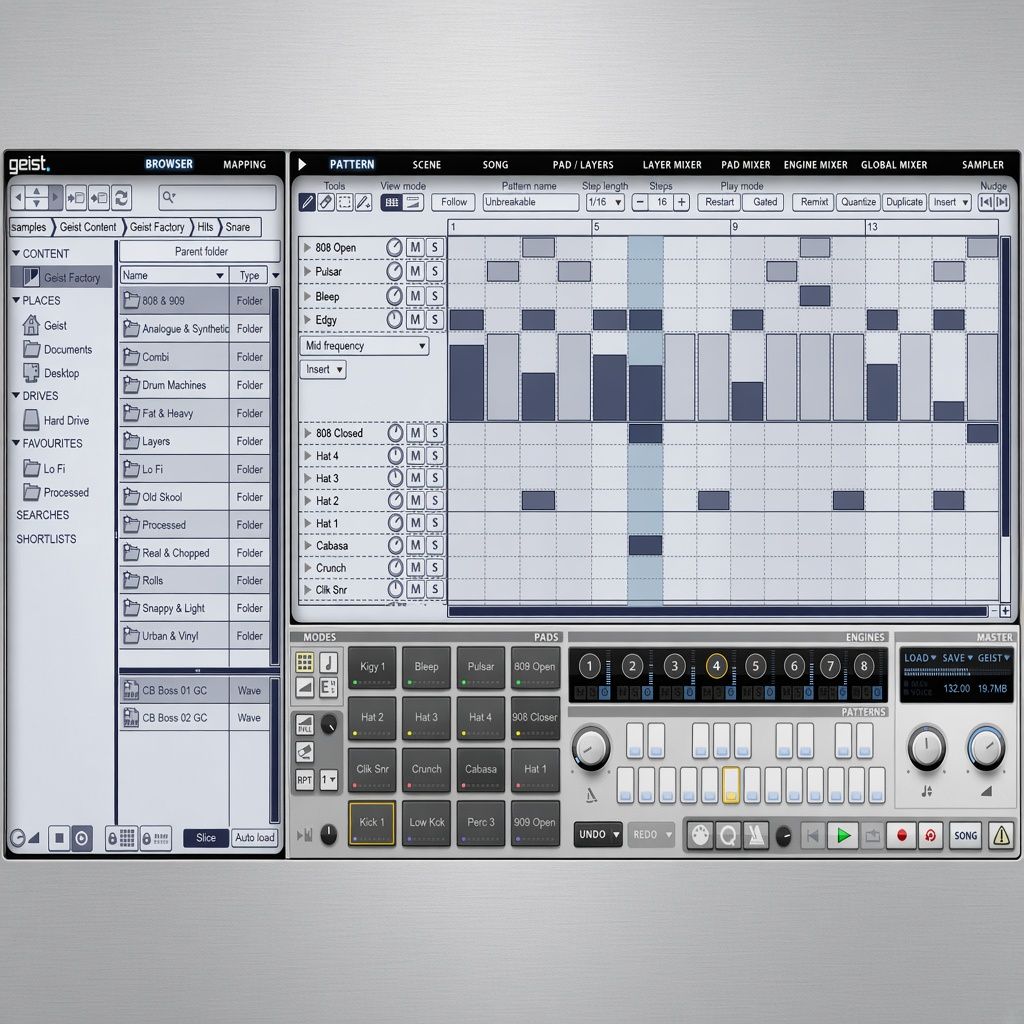Open the SAMPLER tab
1024x1024 pixels.
pos(983,165)
